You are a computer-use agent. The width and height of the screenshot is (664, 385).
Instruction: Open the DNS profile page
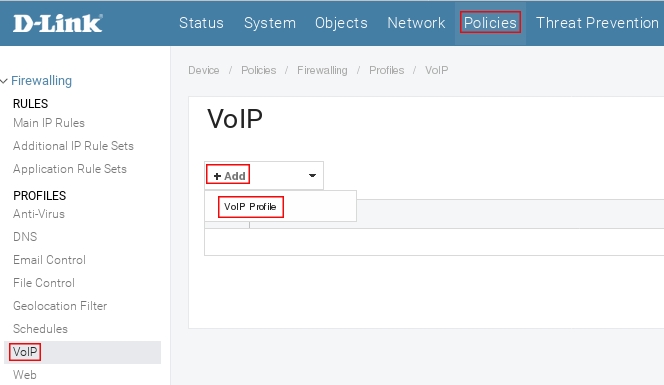(25, 237)
